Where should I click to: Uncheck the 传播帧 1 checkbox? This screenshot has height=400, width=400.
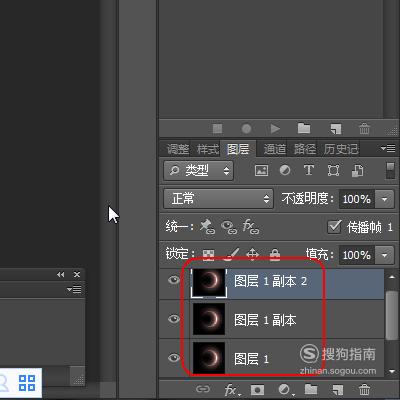pyautogui.click(x=334, y=227)
